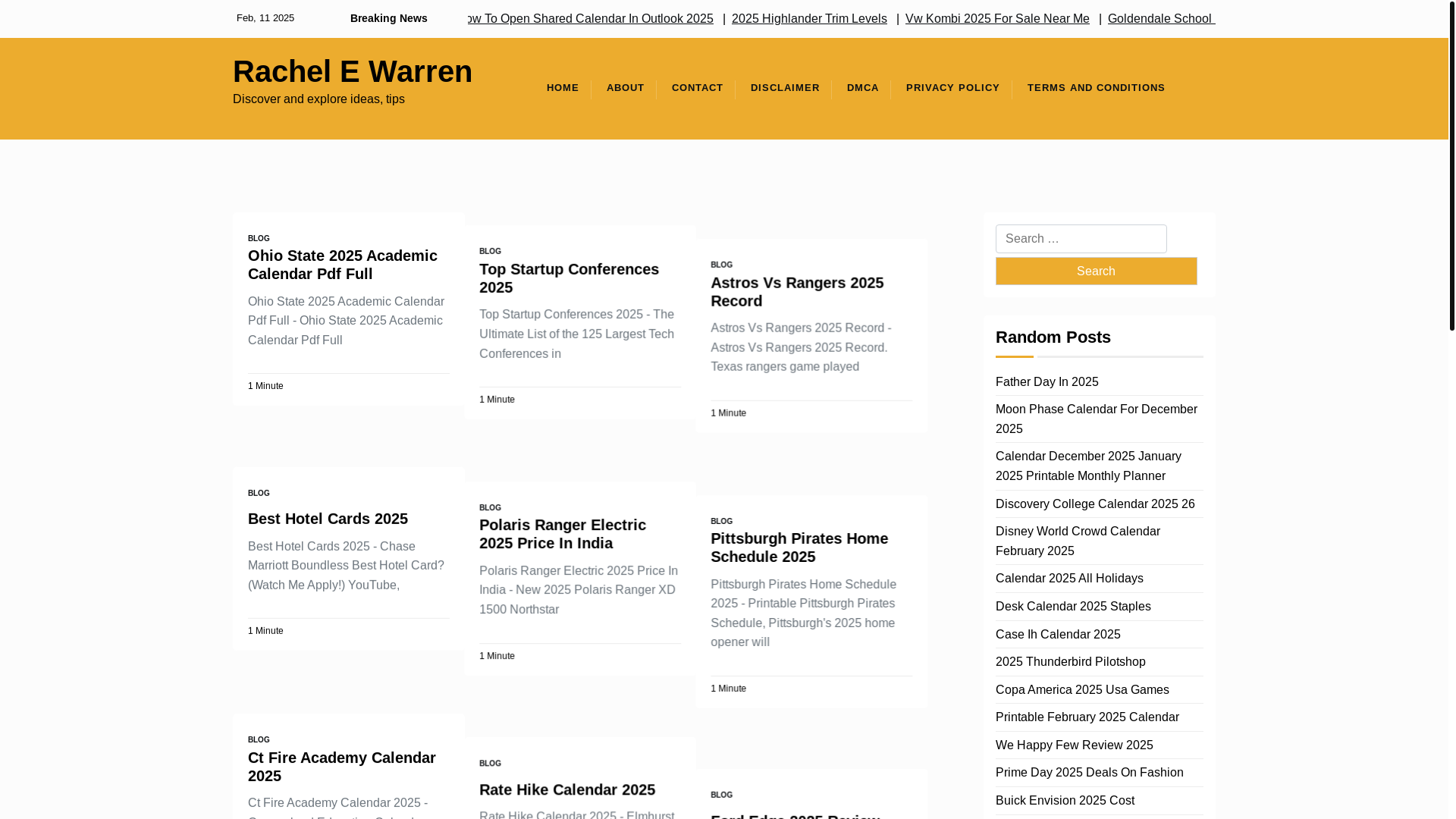Click '1 Minute' read time on Ohio State post

pyautogui.click(x=265, y=386)
